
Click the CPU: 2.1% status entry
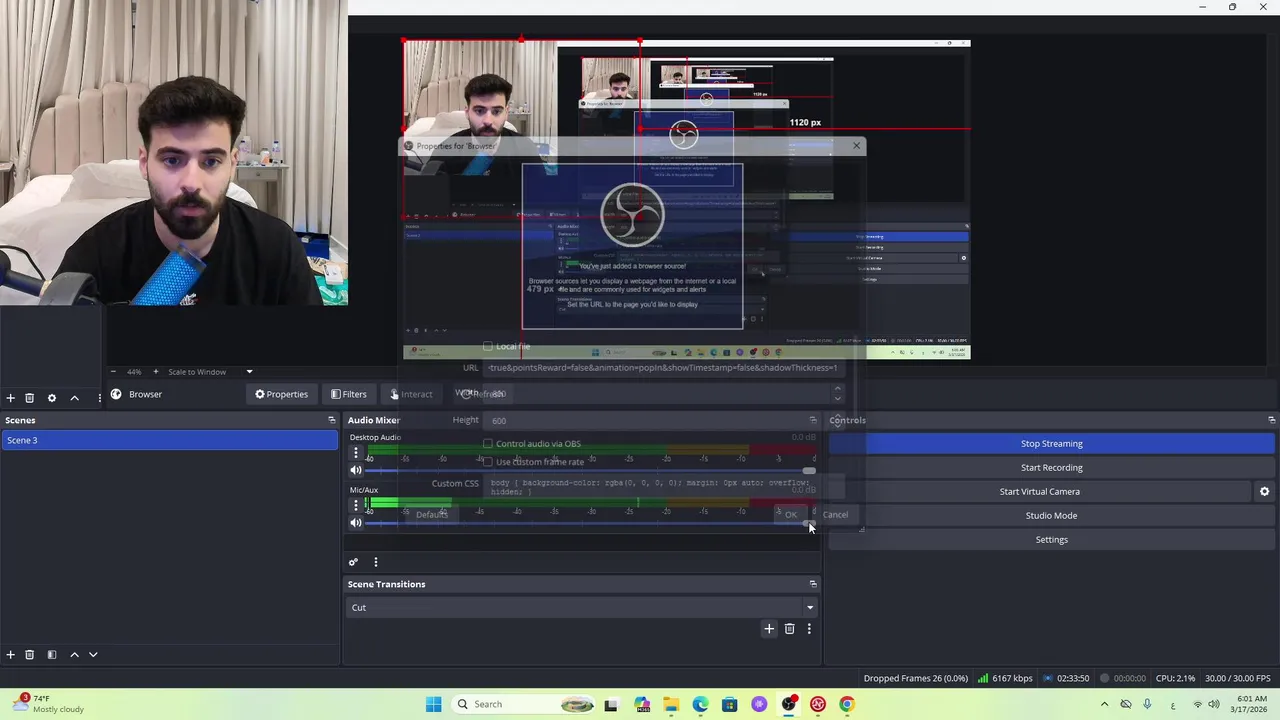[x=1176, y=678]
